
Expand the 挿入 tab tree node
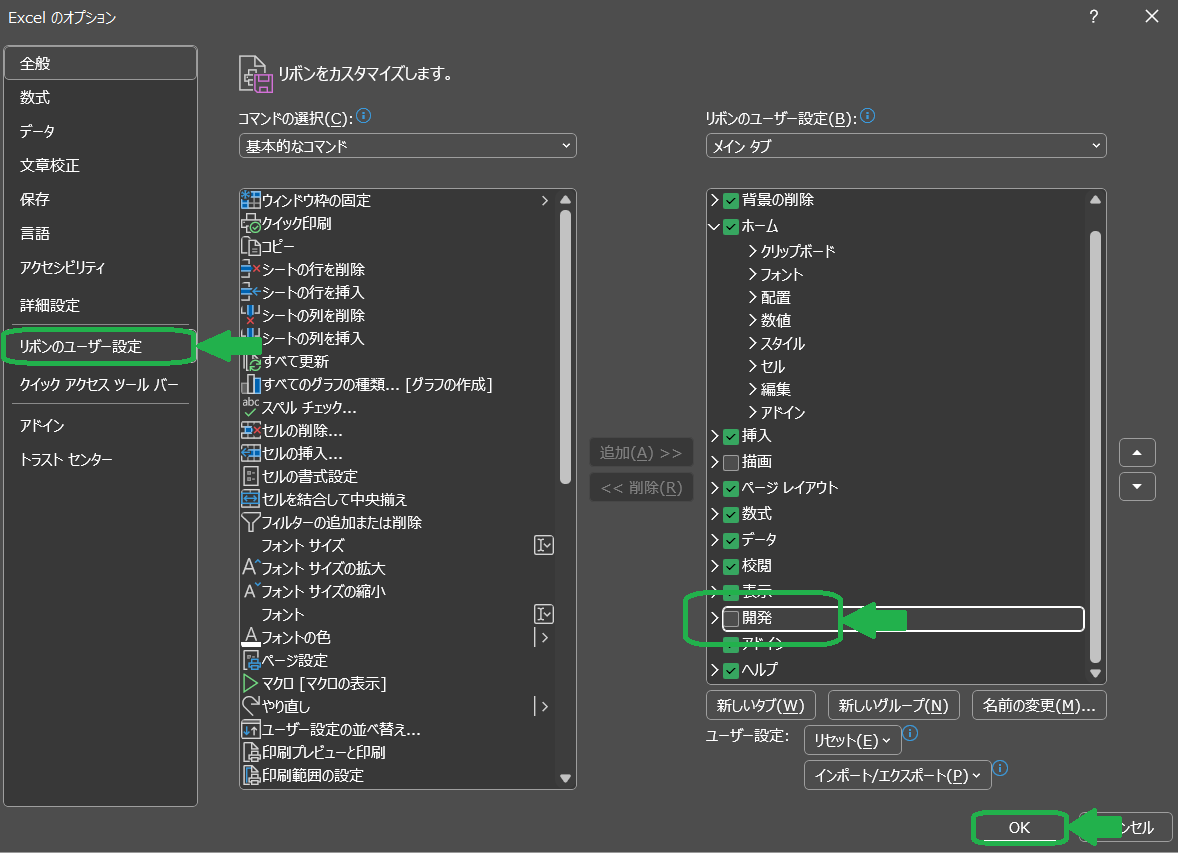coord(714,436)
